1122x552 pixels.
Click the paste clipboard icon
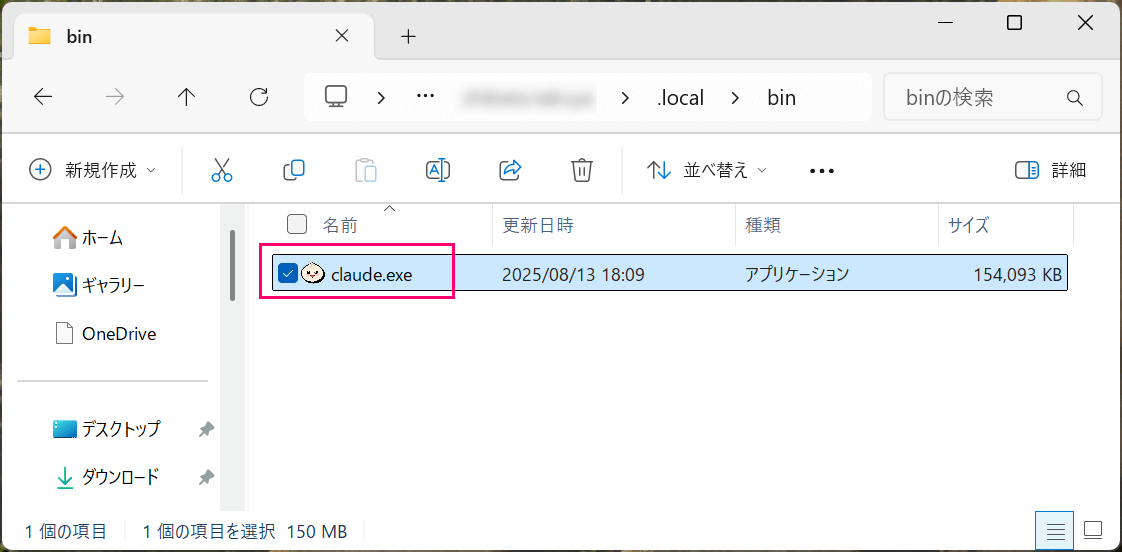(366, 170)
